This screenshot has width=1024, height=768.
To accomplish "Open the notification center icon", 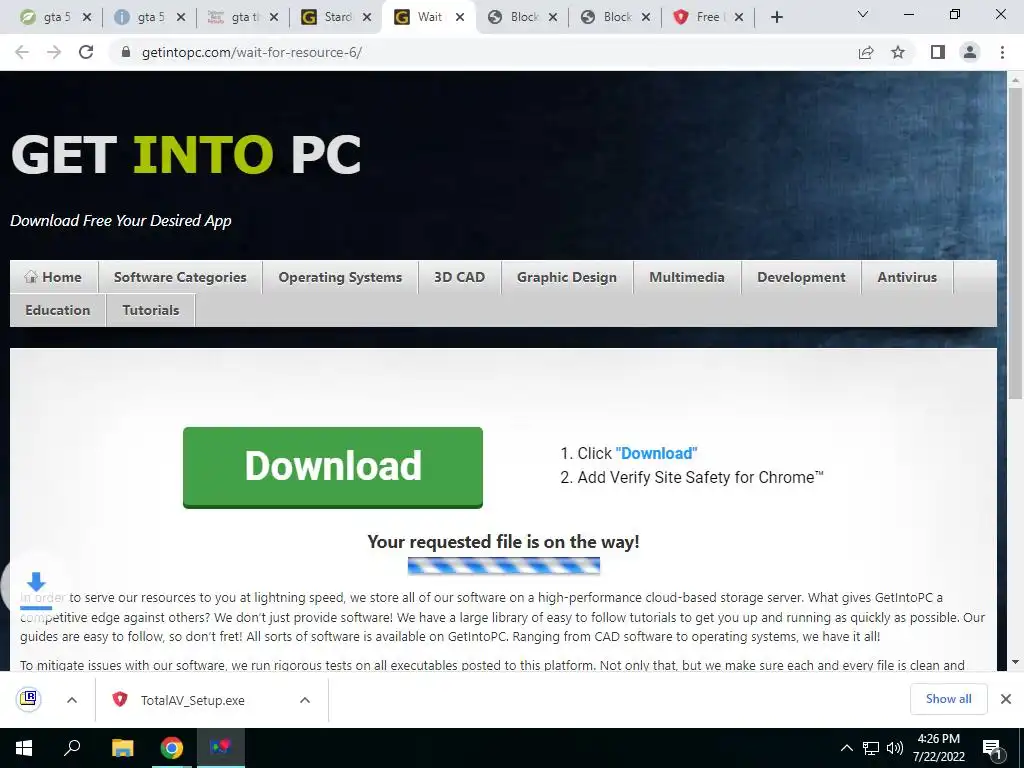I will 992,748.
